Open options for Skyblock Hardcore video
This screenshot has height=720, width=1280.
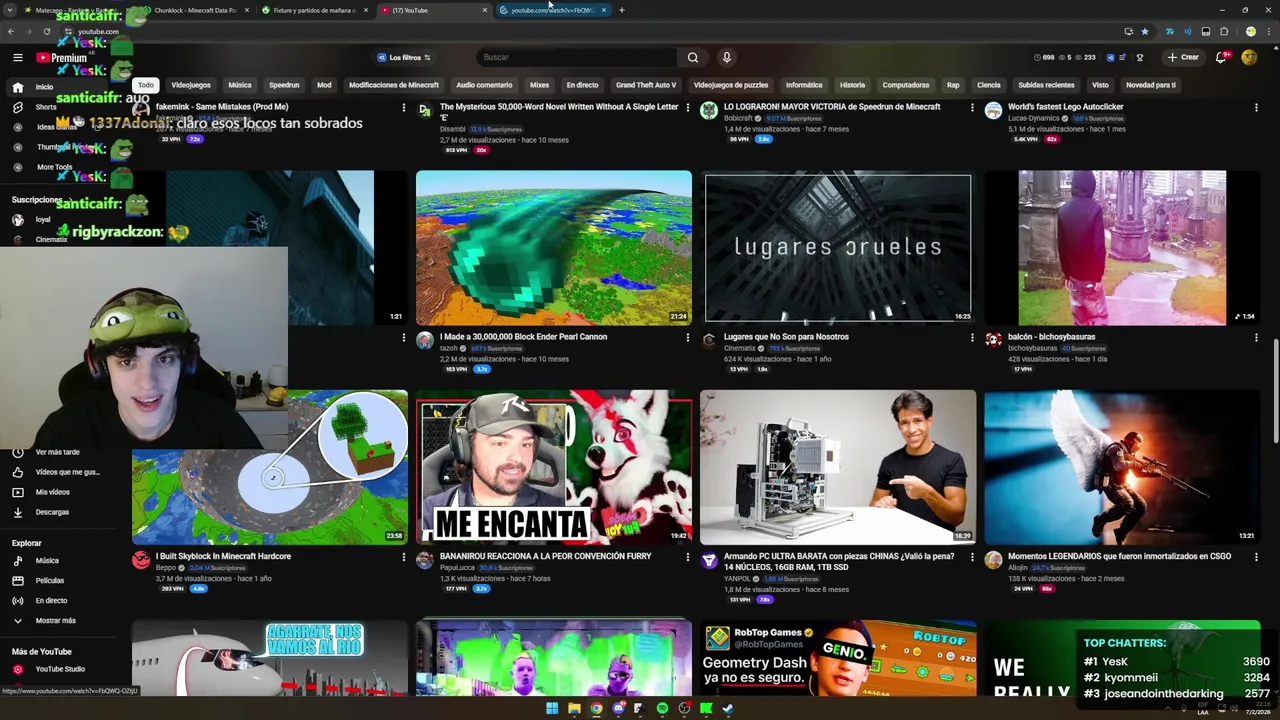coord(403,557)
